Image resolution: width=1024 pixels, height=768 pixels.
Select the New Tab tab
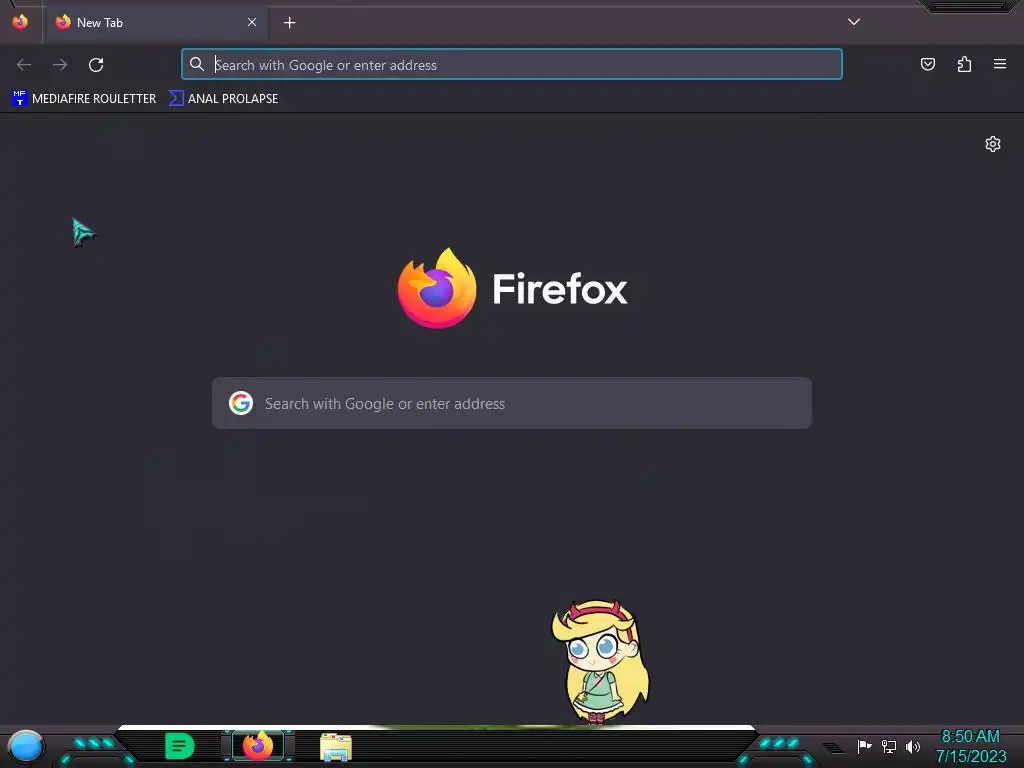click(x=155, y=22)
